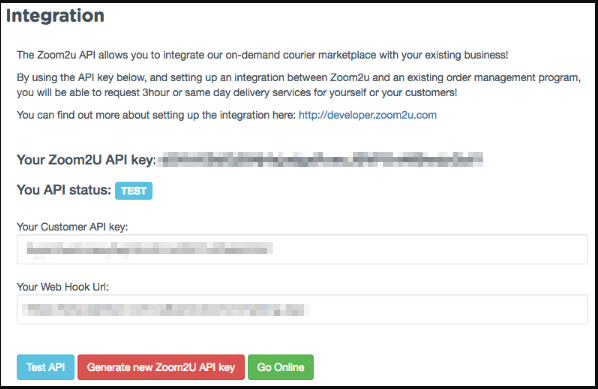Click the "Your Zoom2U API key:" label
This screenshot has width=598, height=389.
point(87,160)
